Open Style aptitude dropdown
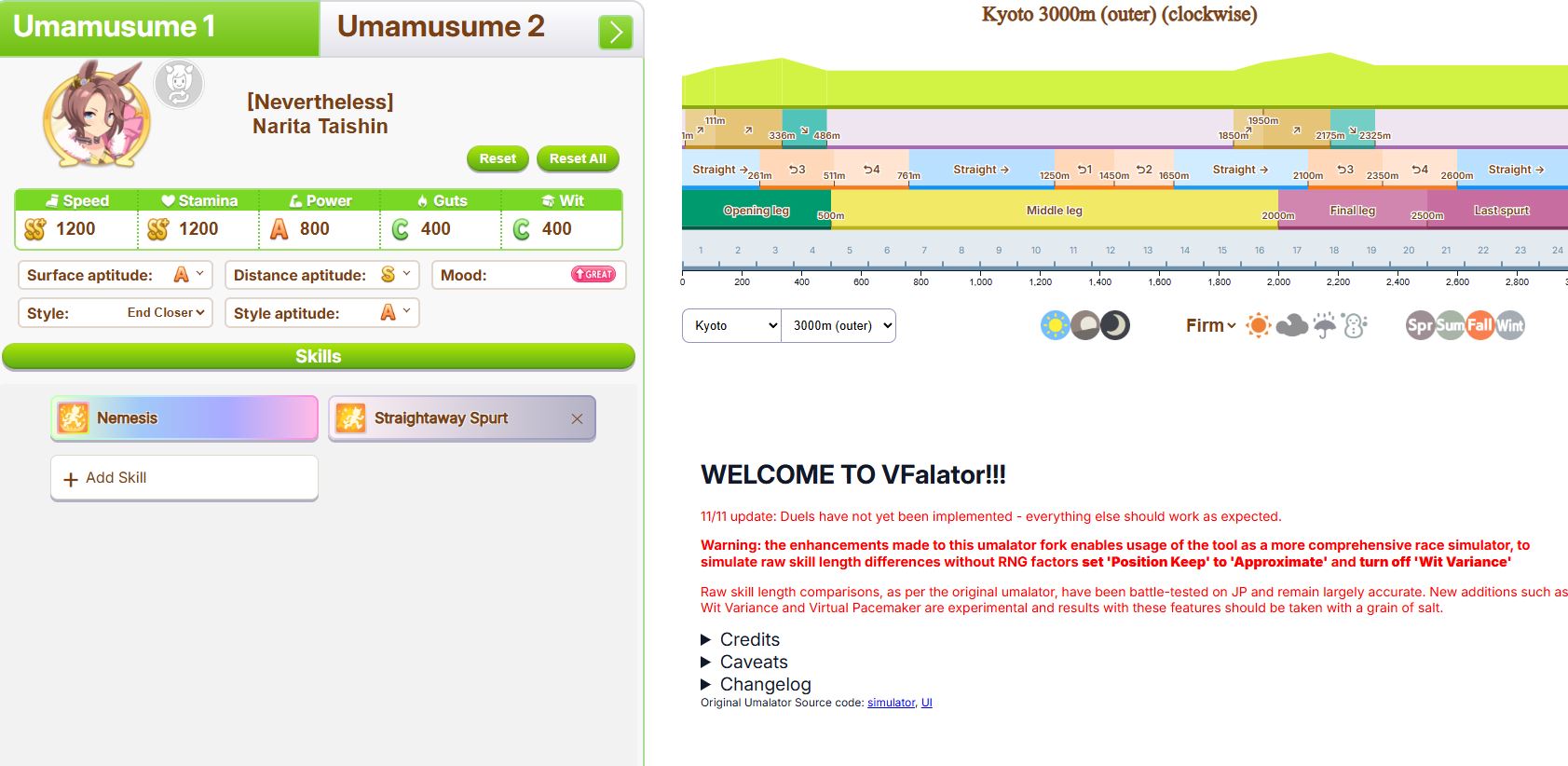The image size is (1568, 766). tap(396, 313)
